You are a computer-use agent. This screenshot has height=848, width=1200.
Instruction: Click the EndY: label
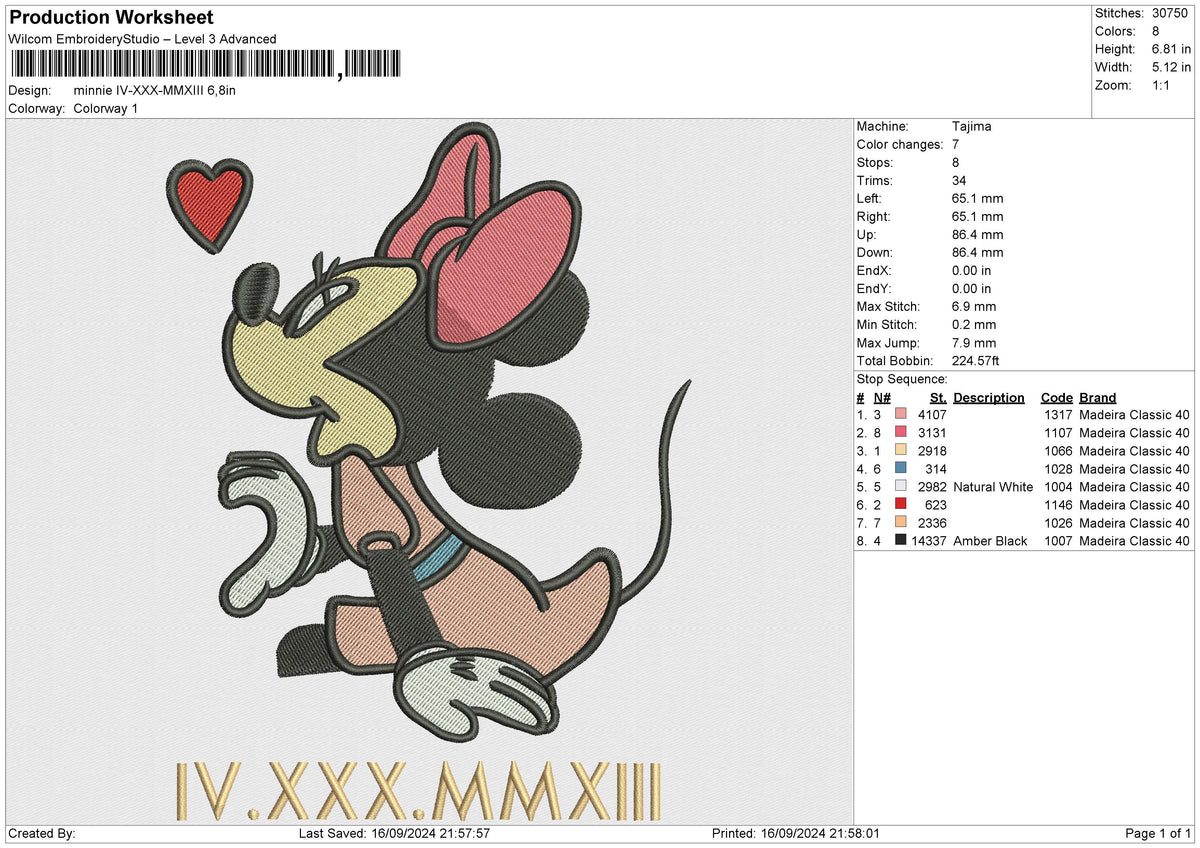[x=875, y=289]
